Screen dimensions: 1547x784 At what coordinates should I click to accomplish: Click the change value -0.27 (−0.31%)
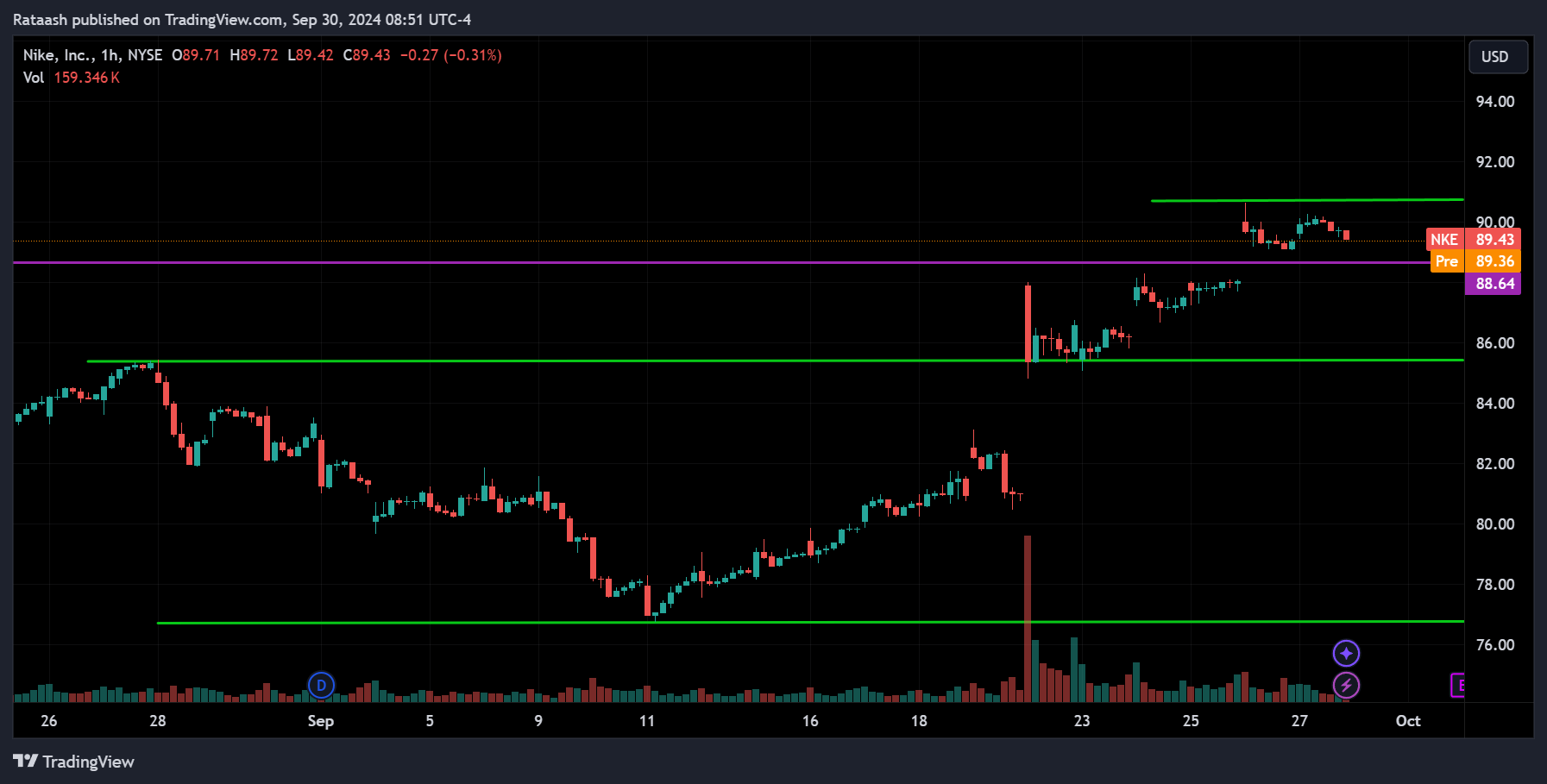point(450,55)
